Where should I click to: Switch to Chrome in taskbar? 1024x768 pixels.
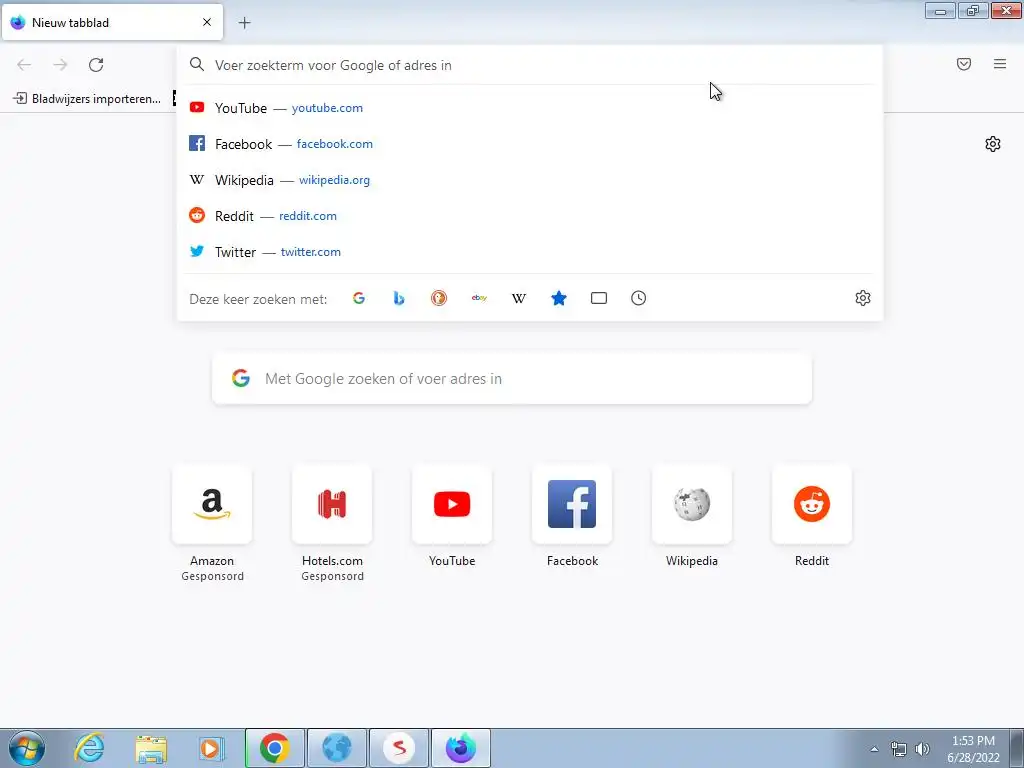(x=275, y=748)
